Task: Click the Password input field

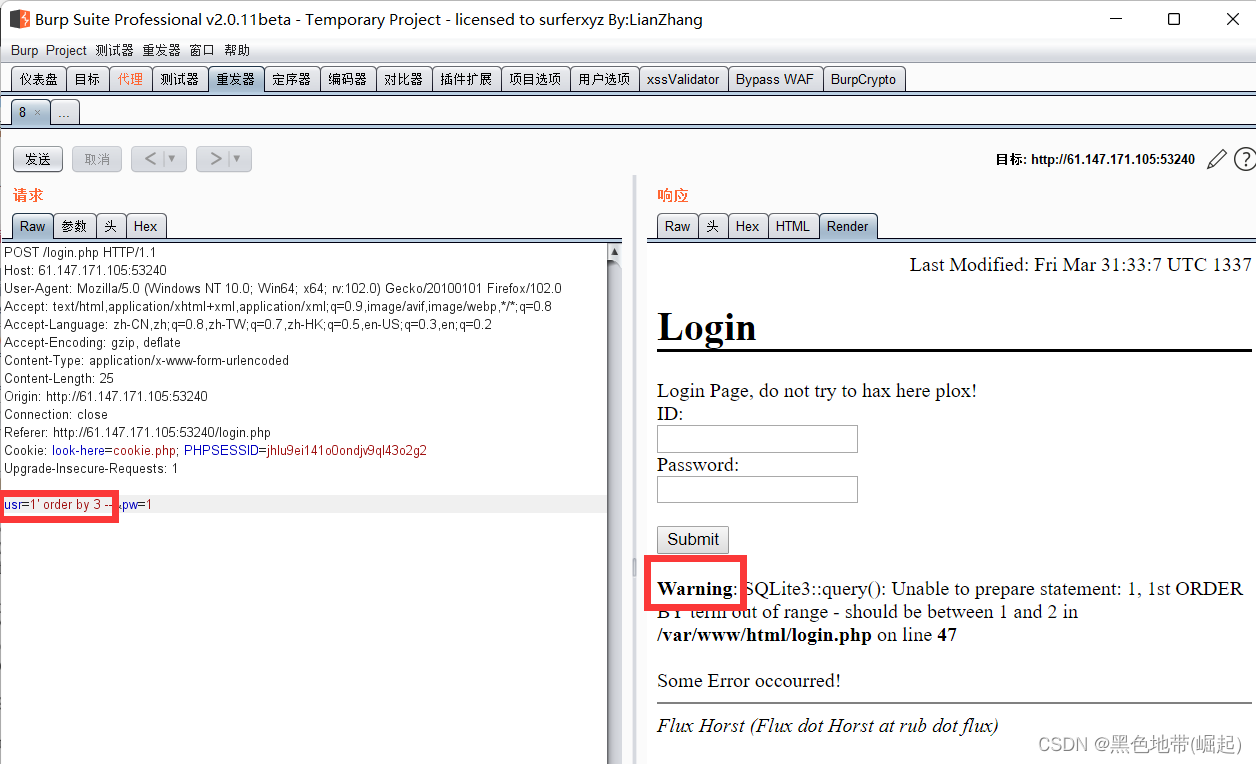Action: 757,489
